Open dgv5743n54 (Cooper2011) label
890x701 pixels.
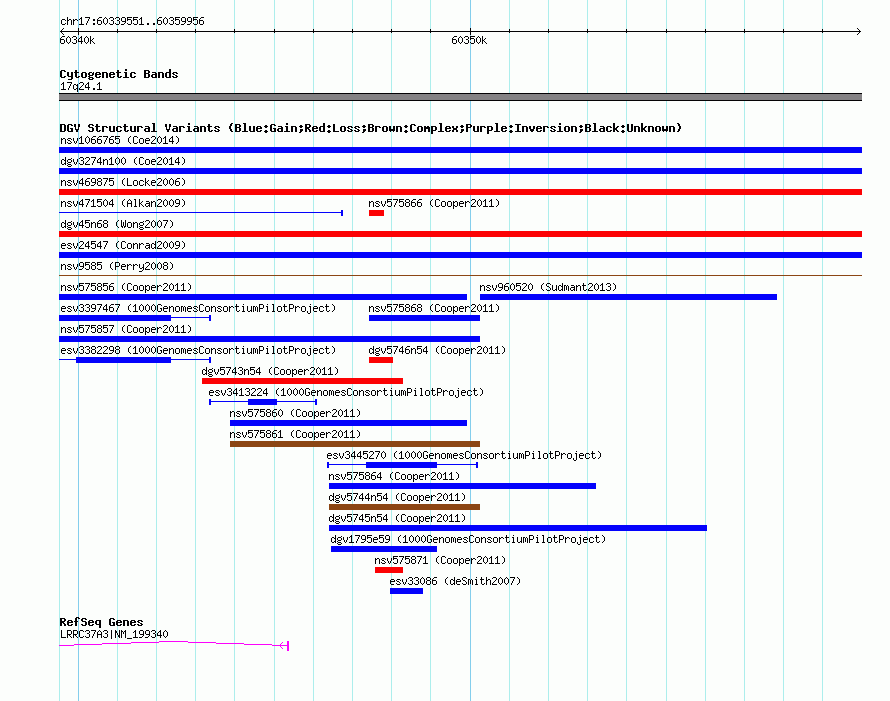(x=270, y=371)
